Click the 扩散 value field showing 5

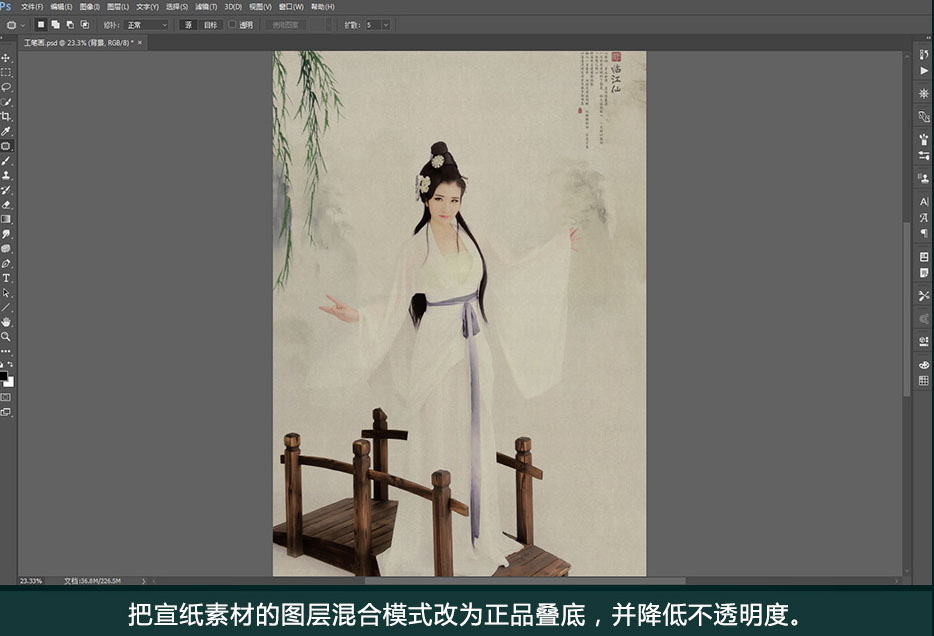coord(372,25)
